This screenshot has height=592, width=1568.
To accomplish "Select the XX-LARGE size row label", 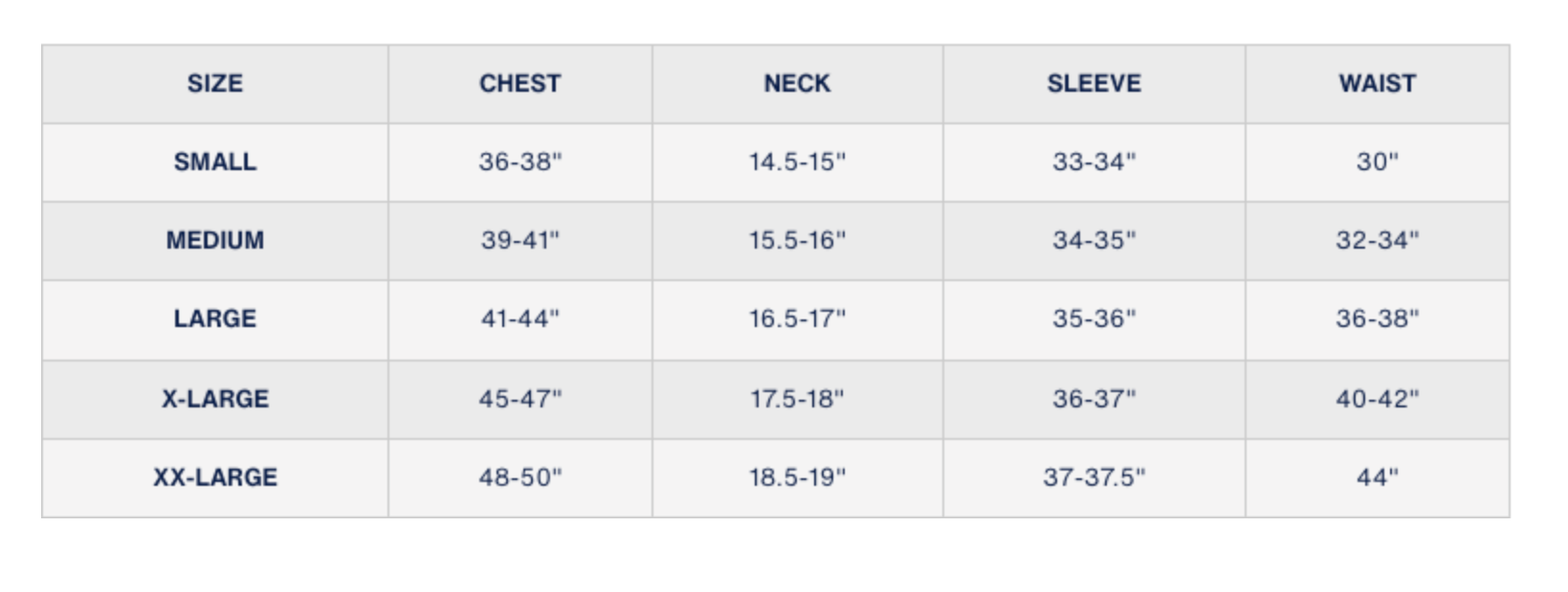I will coord(215,477).
